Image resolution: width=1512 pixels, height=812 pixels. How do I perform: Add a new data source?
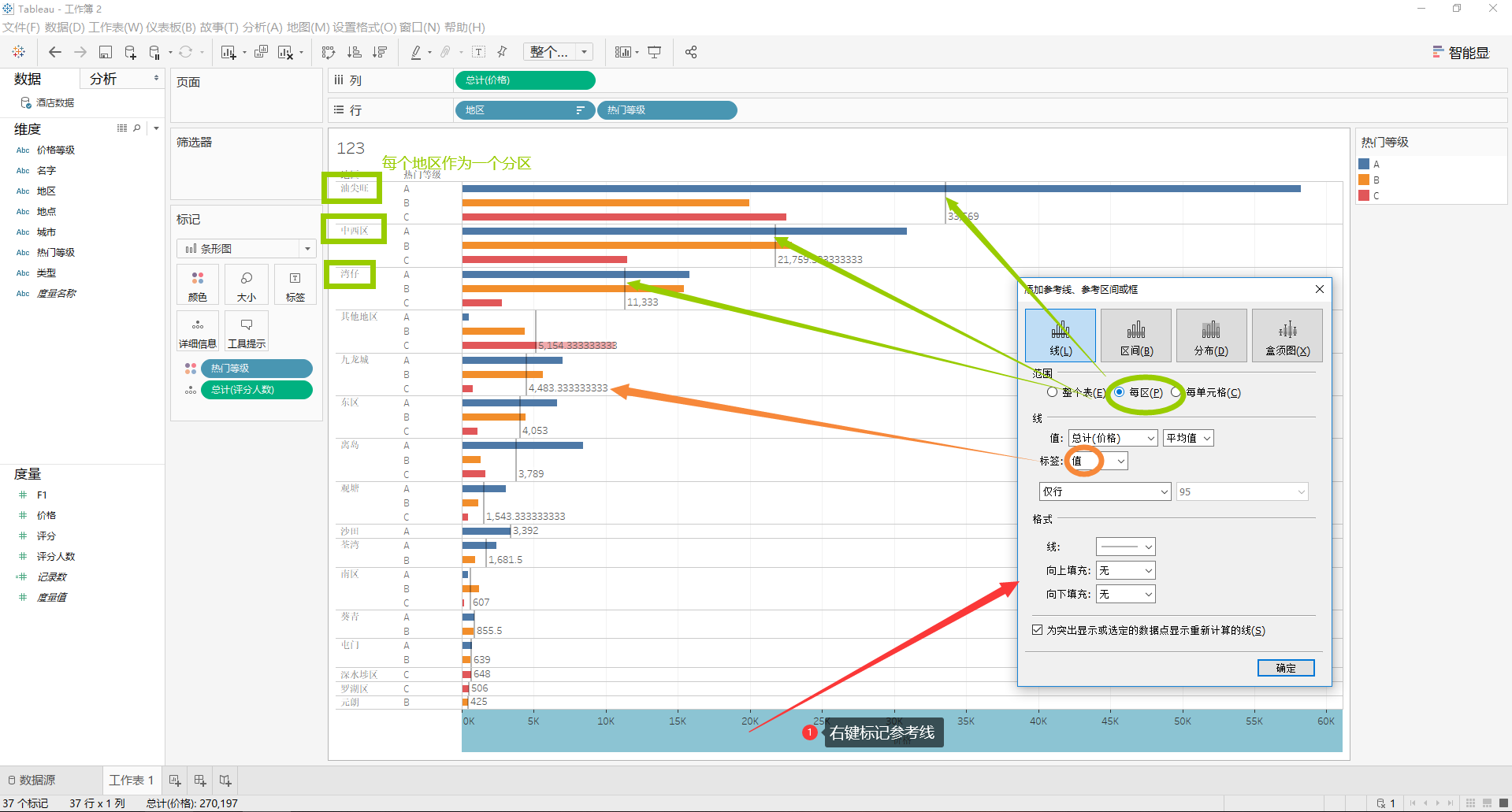pos(130,52)
